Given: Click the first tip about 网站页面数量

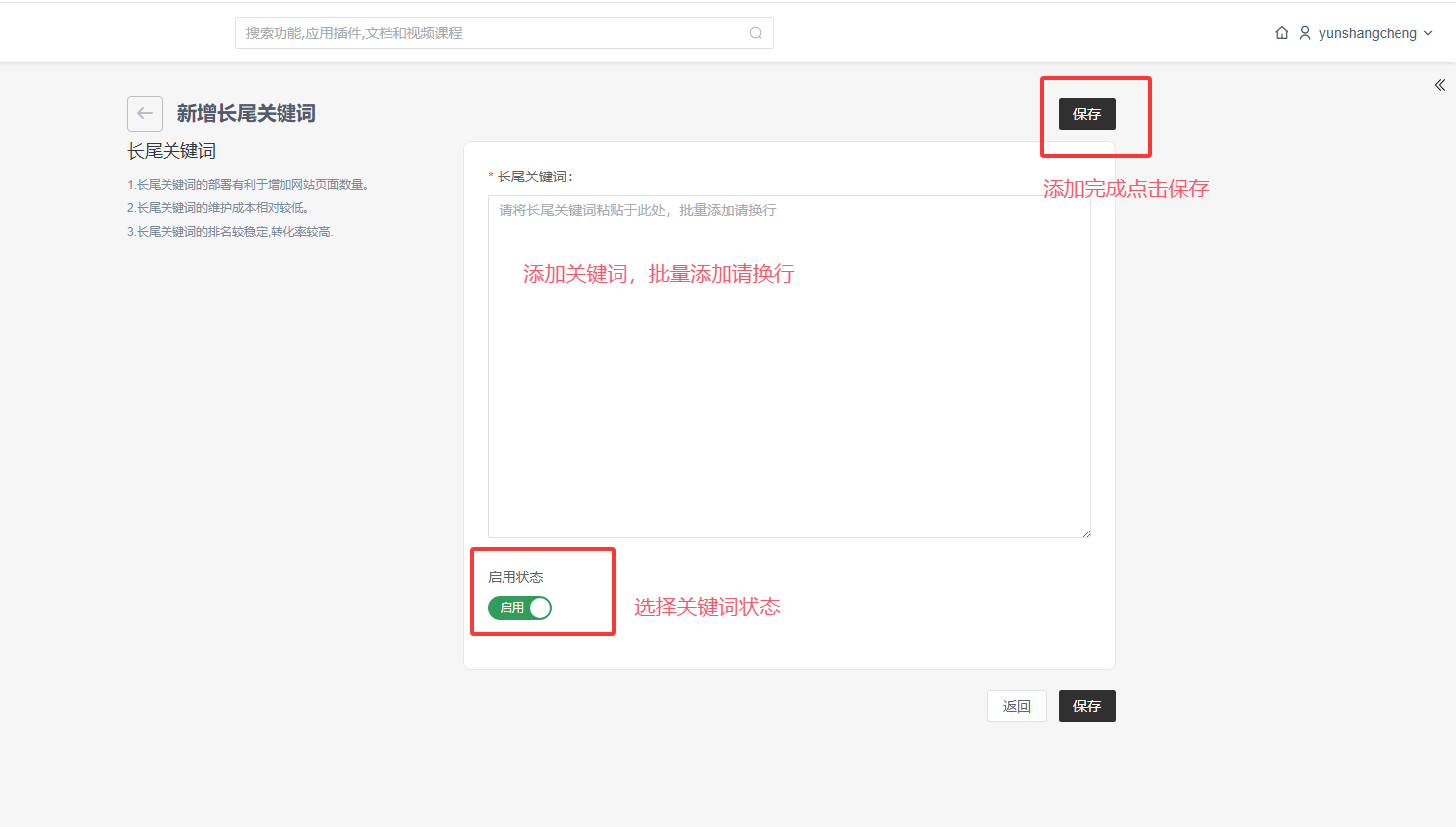Looking at the screenshot, I should (248, 185).
